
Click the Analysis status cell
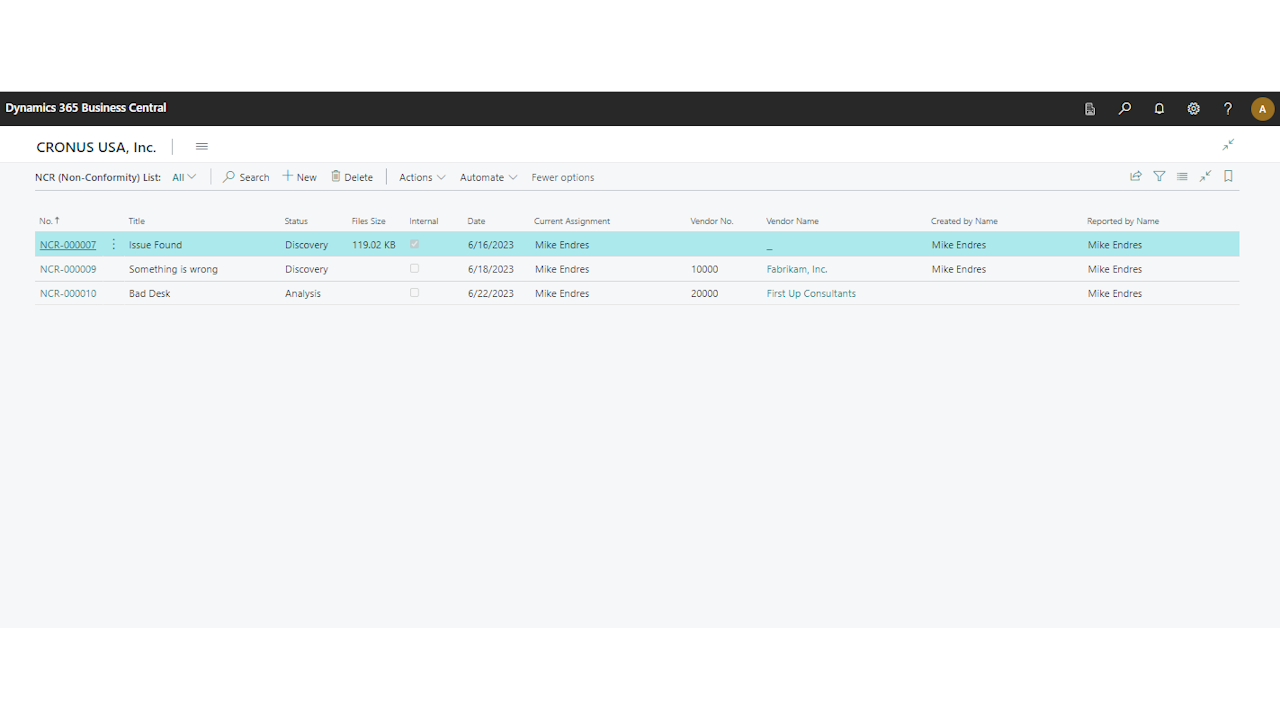[303, 294]
